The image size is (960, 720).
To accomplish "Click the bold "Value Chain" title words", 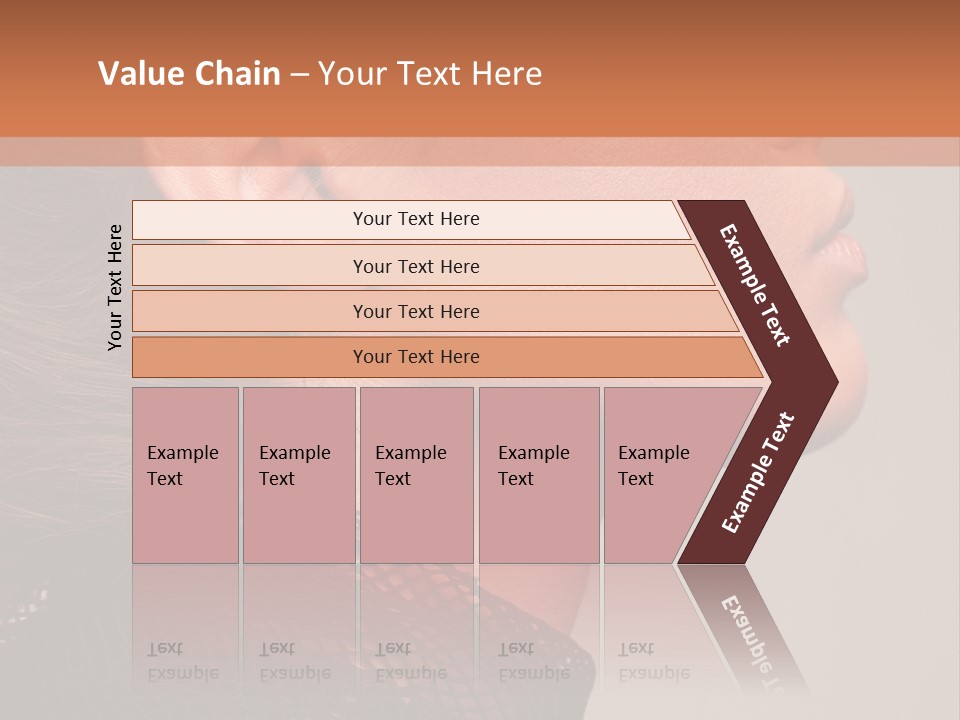I will pyautogui.click(x=189, y=74).
